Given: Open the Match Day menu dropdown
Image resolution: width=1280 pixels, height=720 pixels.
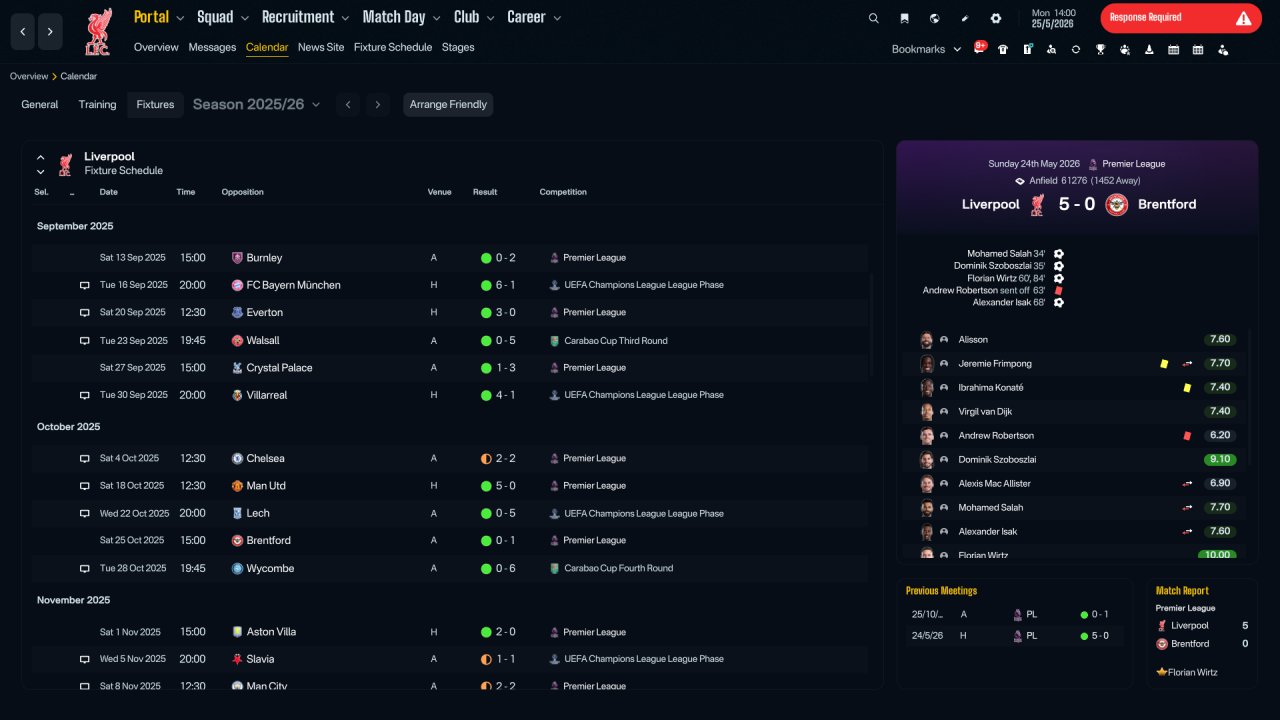Looking at the screenshot, I should [436, 18].
